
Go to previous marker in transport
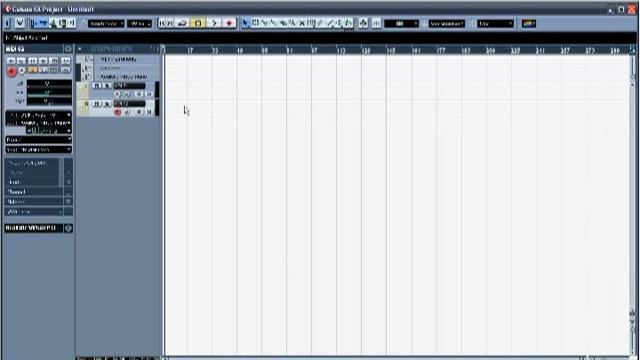[x=162, y=23]
